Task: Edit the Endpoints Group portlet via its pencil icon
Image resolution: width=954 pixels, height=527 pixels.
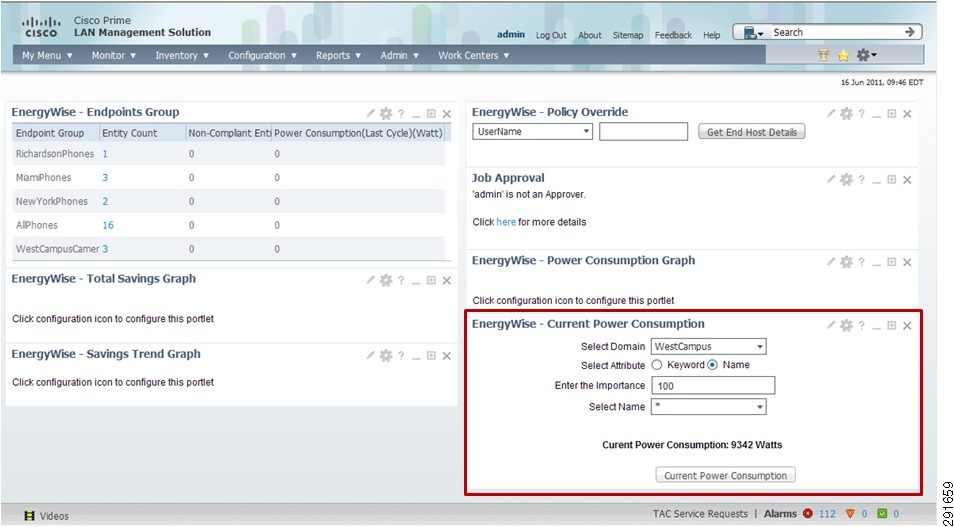Action: click(x=371, y=113)
